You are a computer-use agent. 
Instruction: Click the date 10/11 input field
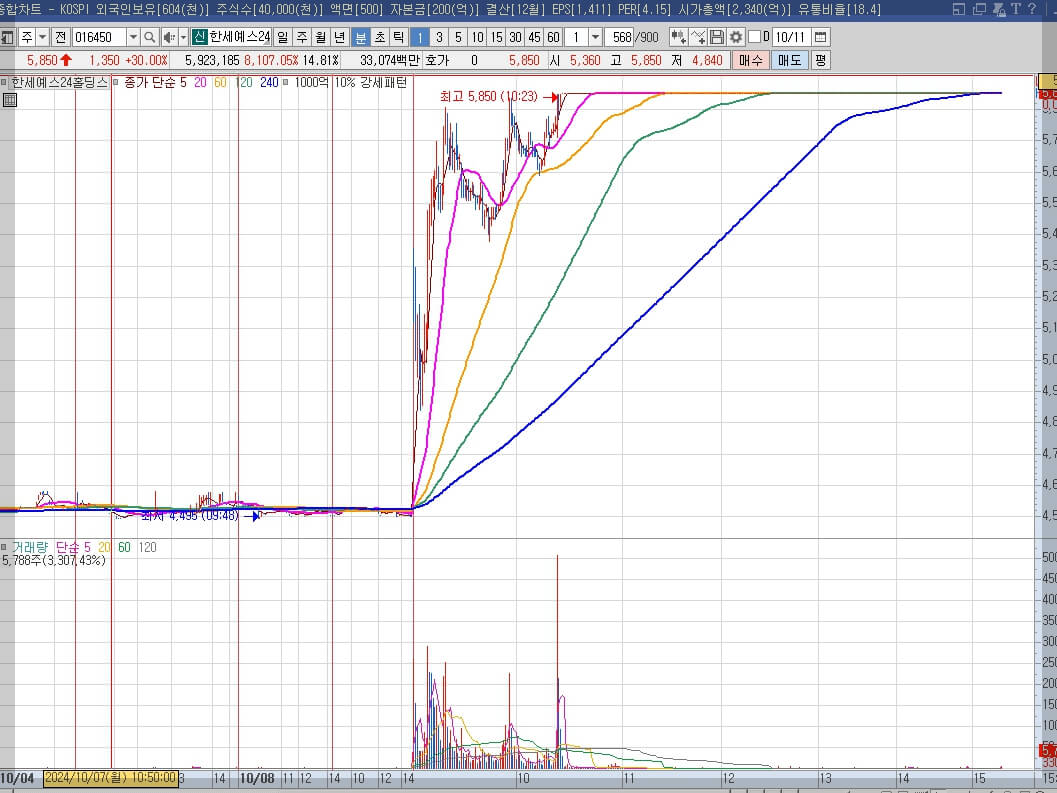(790, 36)
